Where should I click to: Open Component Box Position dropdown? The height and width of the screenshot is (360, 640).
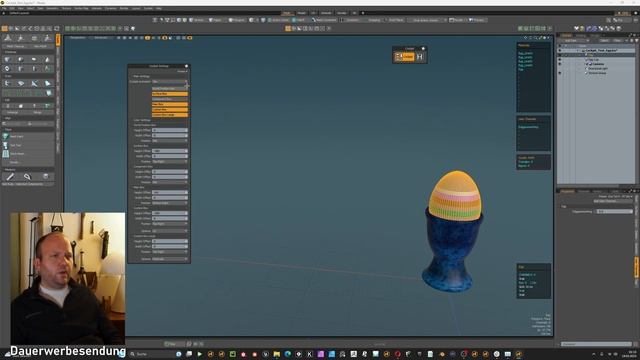coord(170,182)
